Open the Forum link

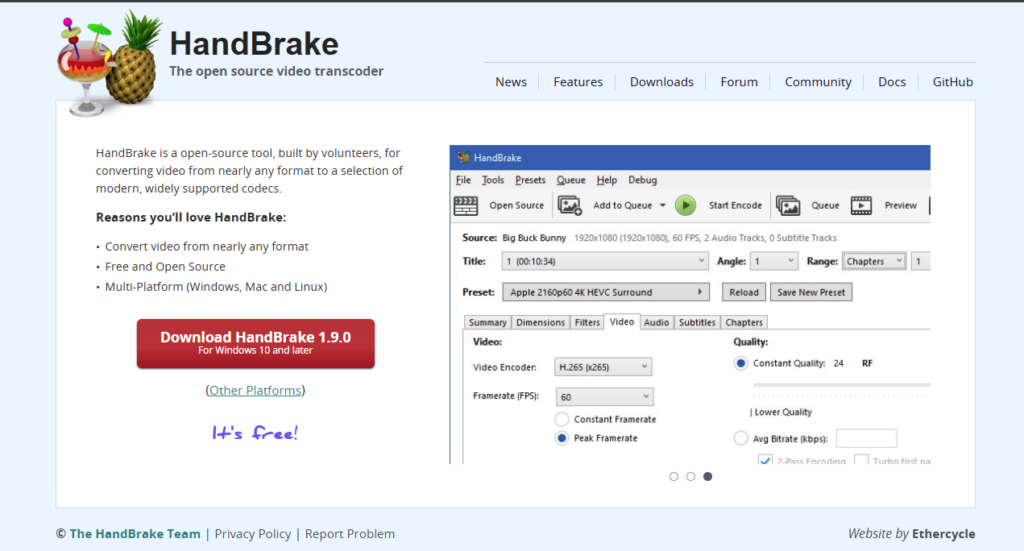coord(739,82)
